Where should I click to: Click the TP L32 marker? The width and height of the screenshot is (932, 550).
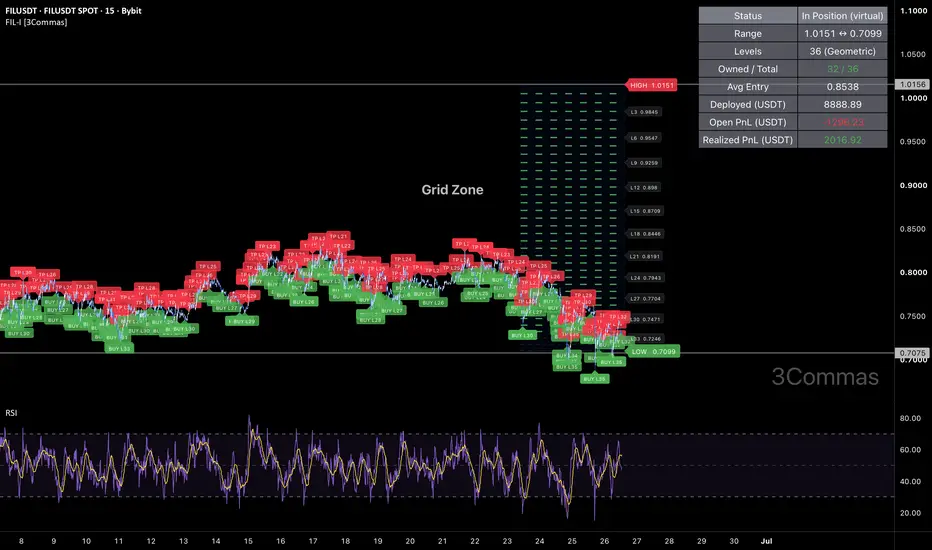pos(617,317)
